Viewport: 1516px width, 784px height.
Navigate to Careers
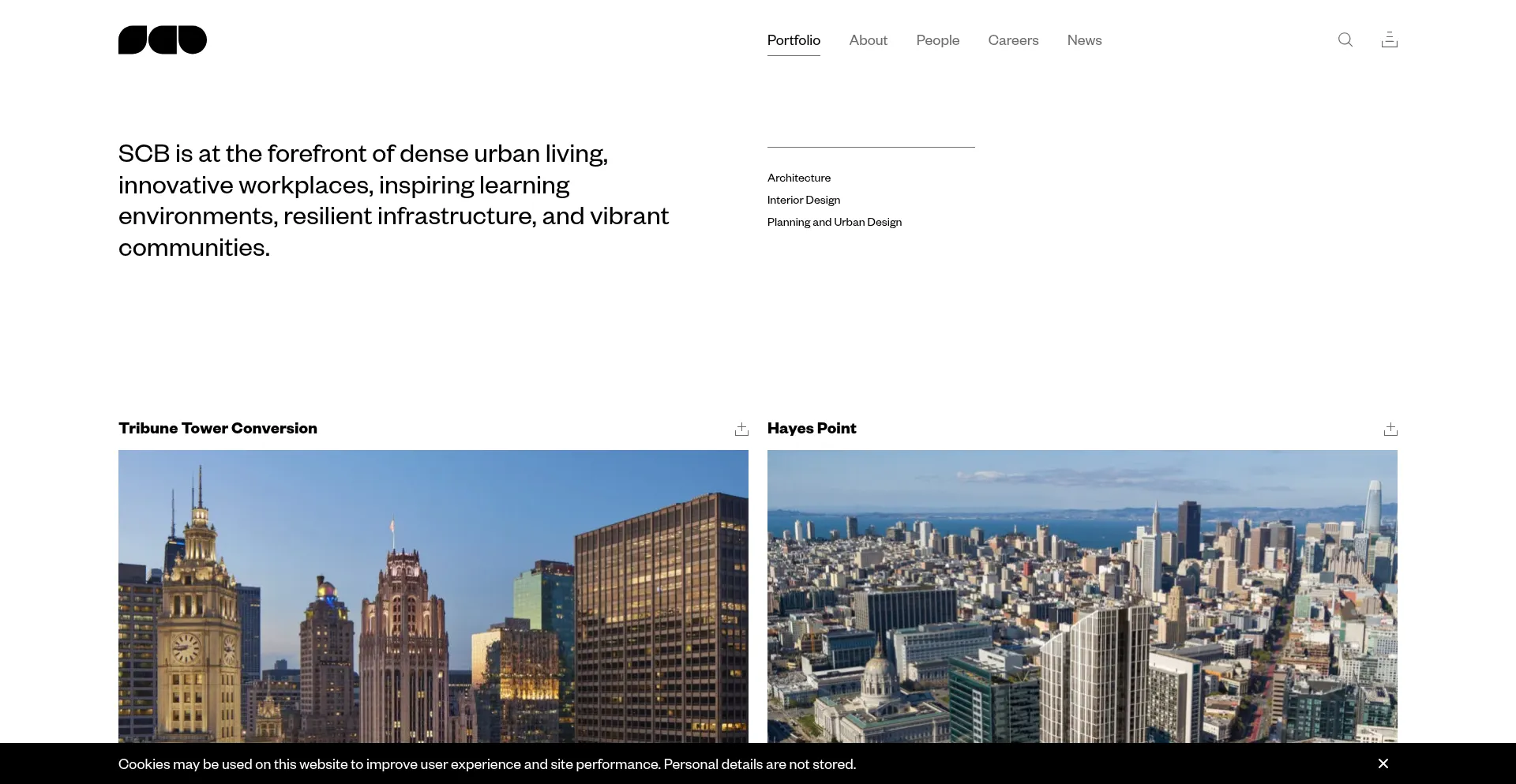[1013, 40]
